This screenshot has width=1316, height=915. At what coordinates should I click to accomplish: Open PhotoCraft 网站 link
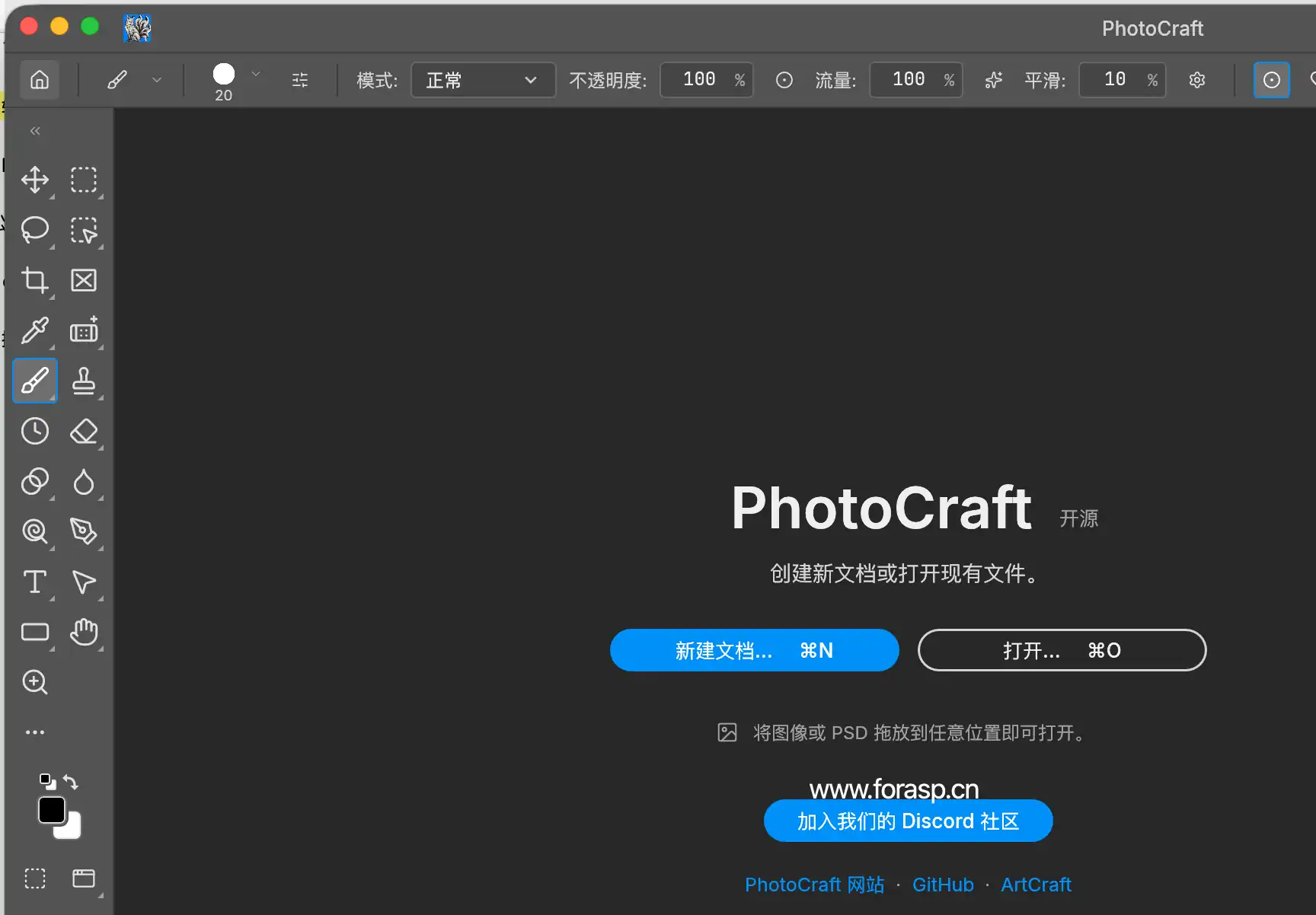pos(814,885)
